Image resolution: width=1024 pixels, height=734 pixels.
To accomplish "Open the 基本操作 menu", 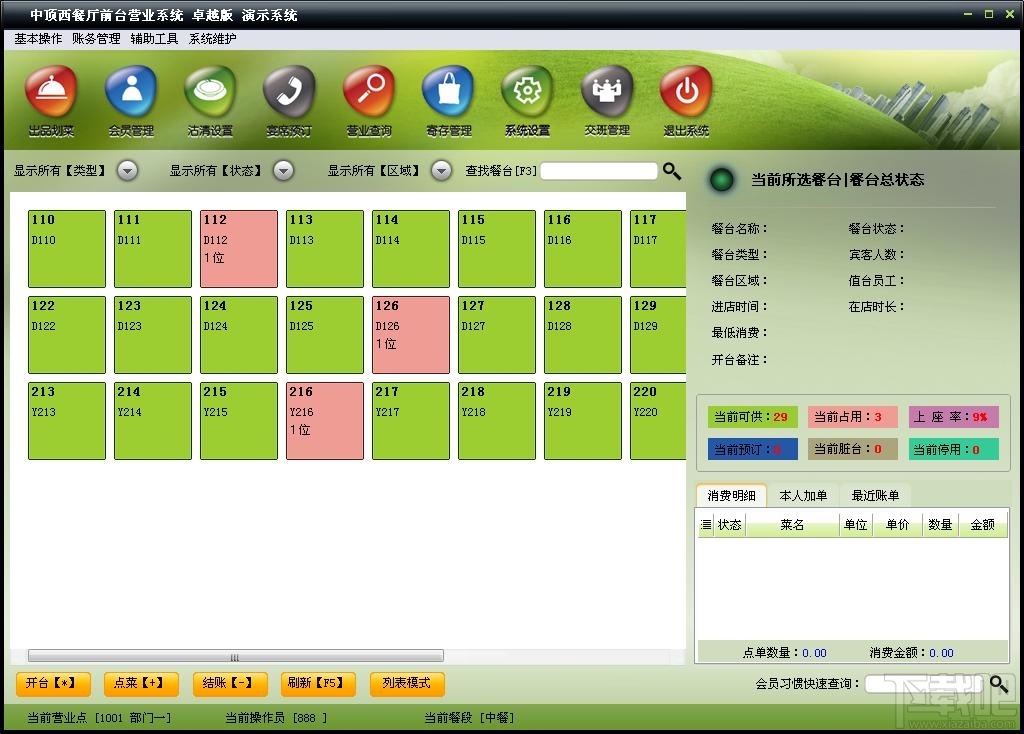I will [36, 39].
